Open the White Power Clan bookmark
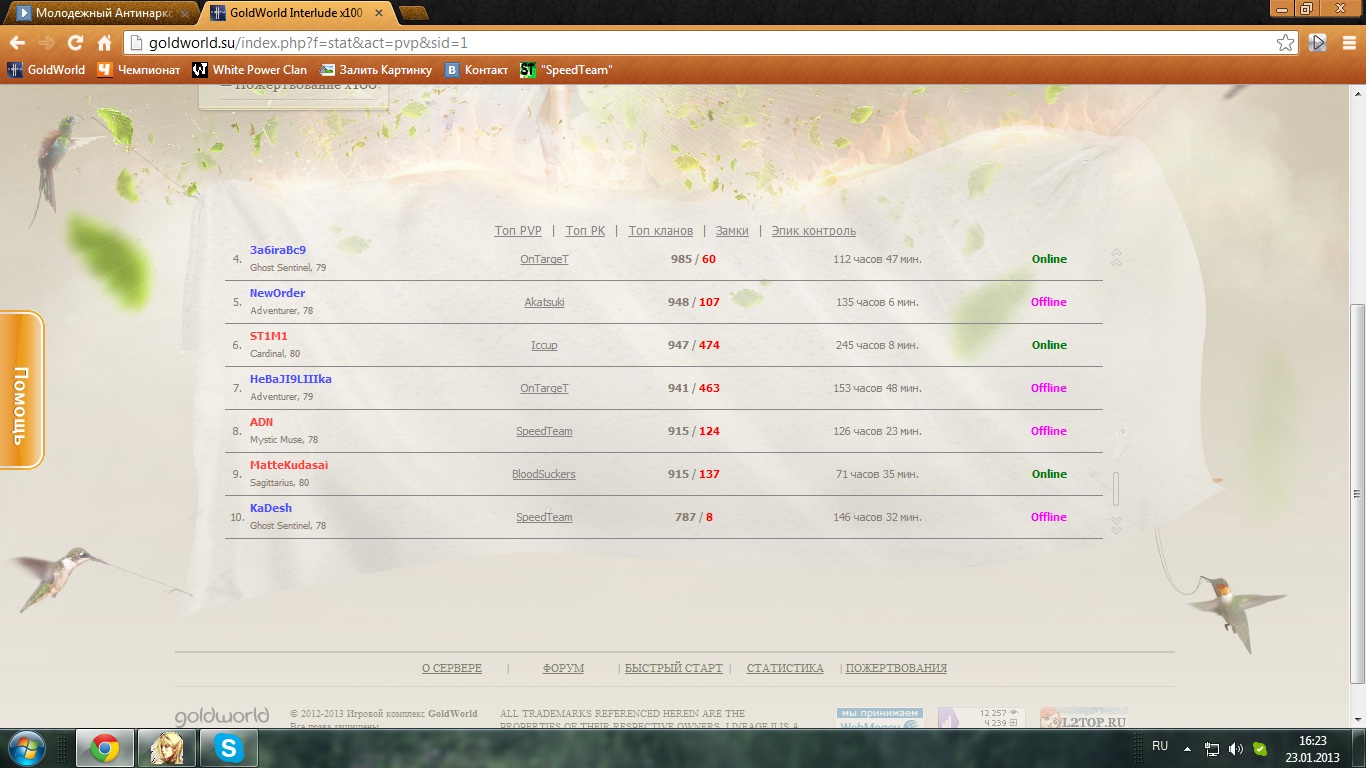This screenshot has width=1366, height=768. coord(249,70)
